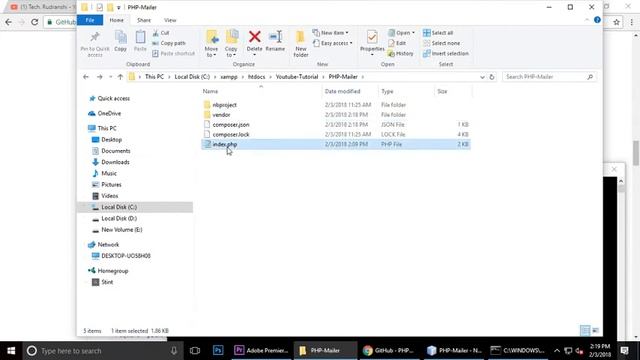Switch to the Home ribbon tab
This screenshot has height=360, width=640.
click(x=116, y=20)
